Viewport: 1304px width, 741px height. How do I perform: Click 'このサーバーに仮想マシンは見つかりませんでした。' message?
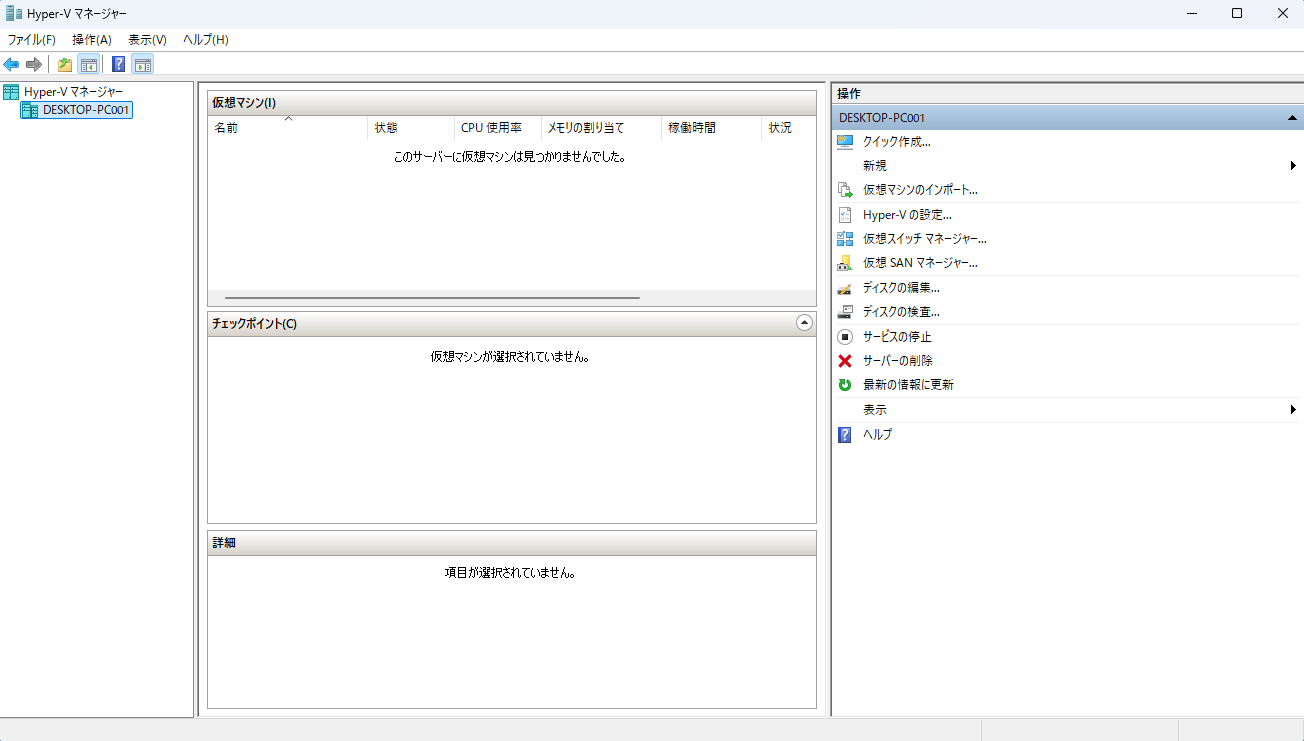tap(510, 157)
